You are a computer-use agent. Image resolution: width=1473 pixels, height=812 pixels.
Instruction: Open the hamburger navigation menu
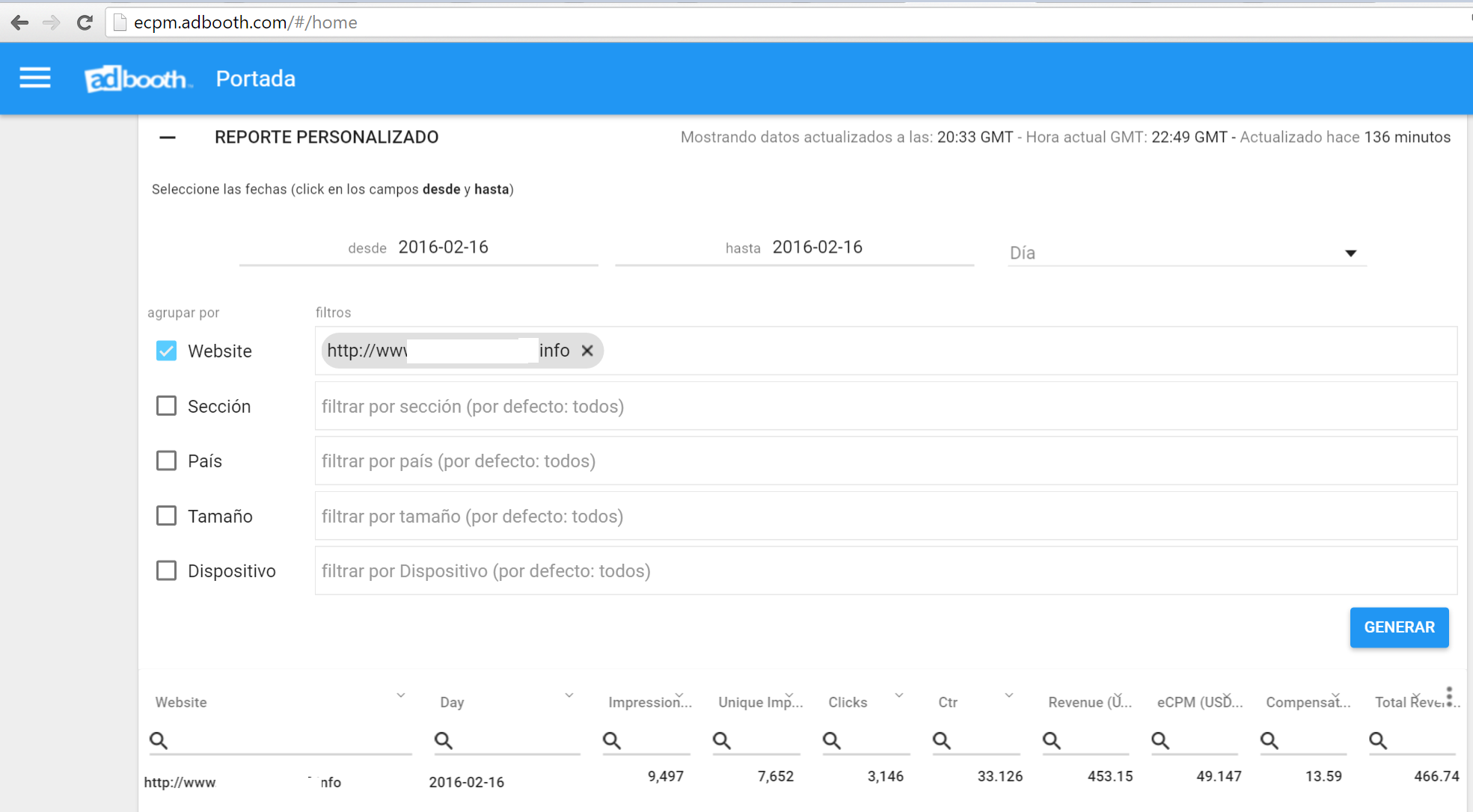click(35, 78)
